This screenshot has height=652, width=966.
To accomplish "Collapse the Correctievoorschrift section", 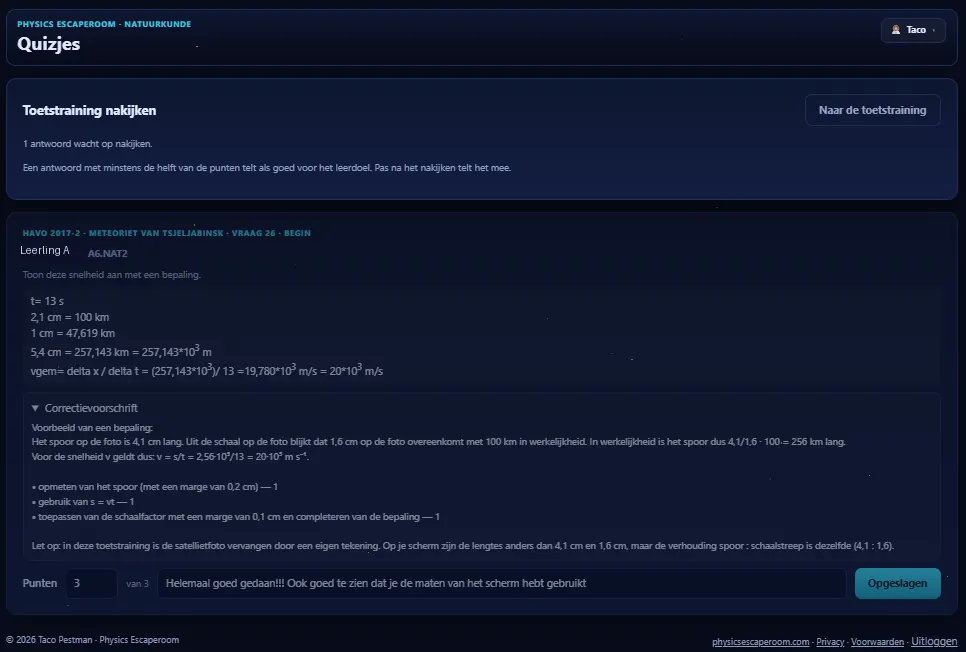I will 85,408.
